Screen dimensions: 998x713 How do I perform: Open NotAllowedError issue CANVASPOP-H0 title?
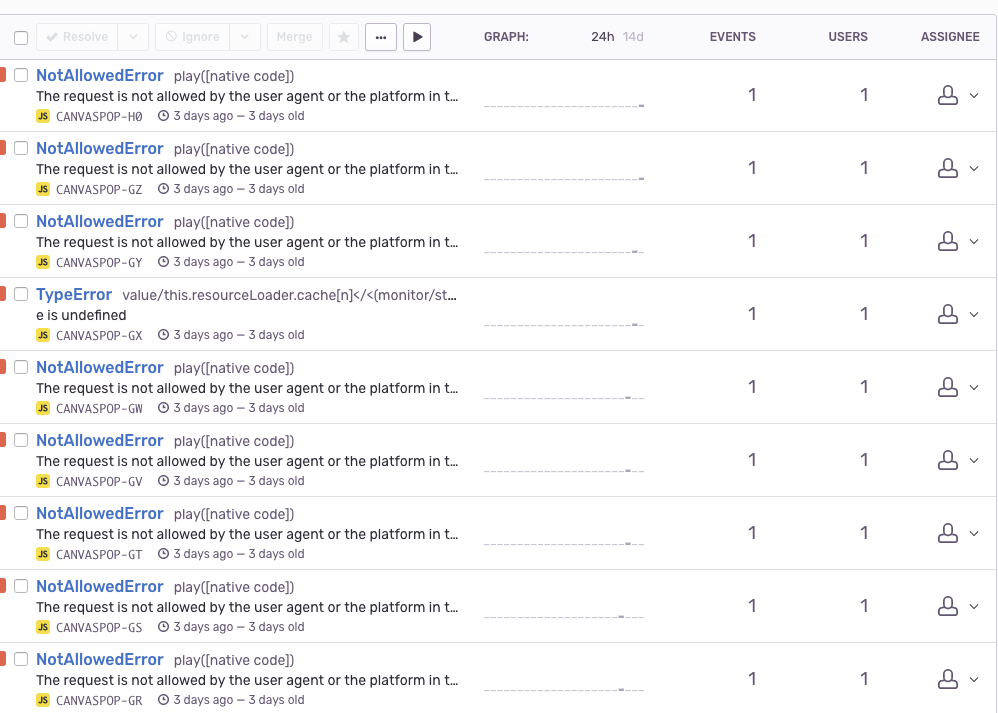[100, 75]
